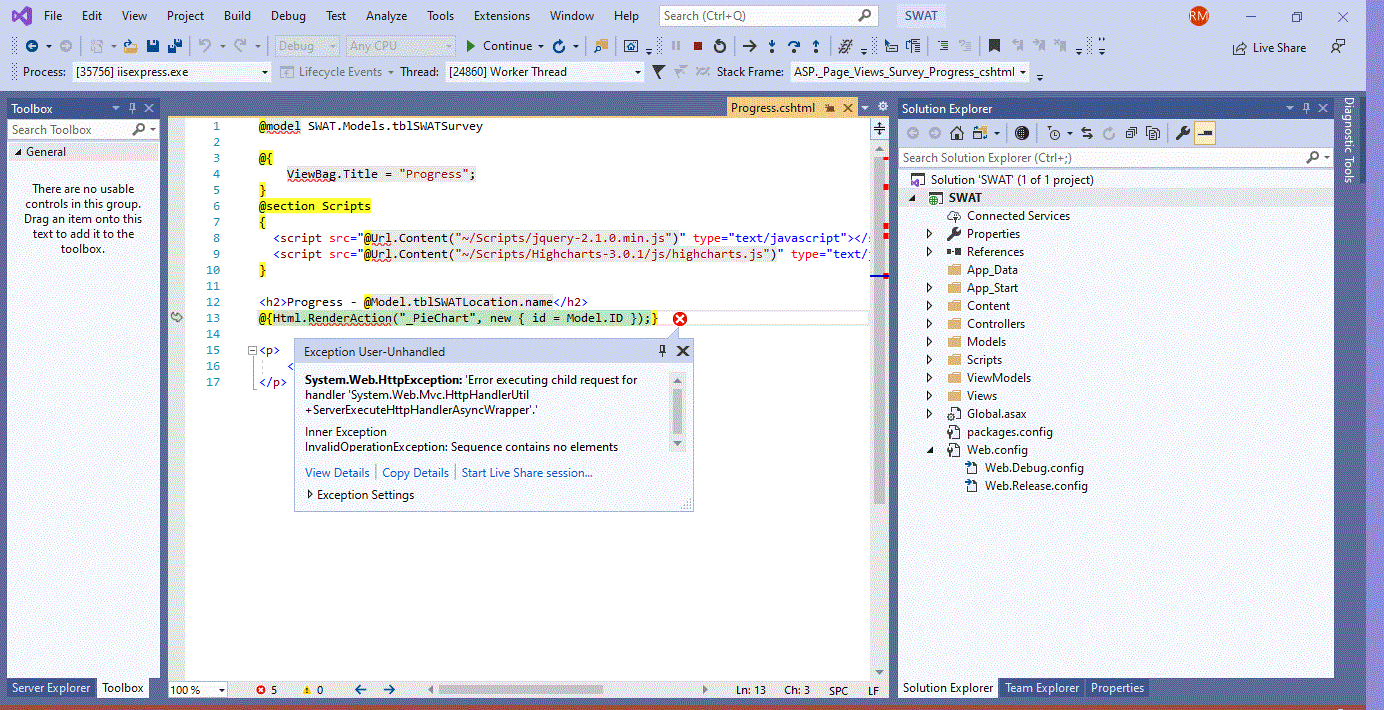Switch to the Team Explorer tab
The width and height of the screenshot is (1384, 710).
1042,688
